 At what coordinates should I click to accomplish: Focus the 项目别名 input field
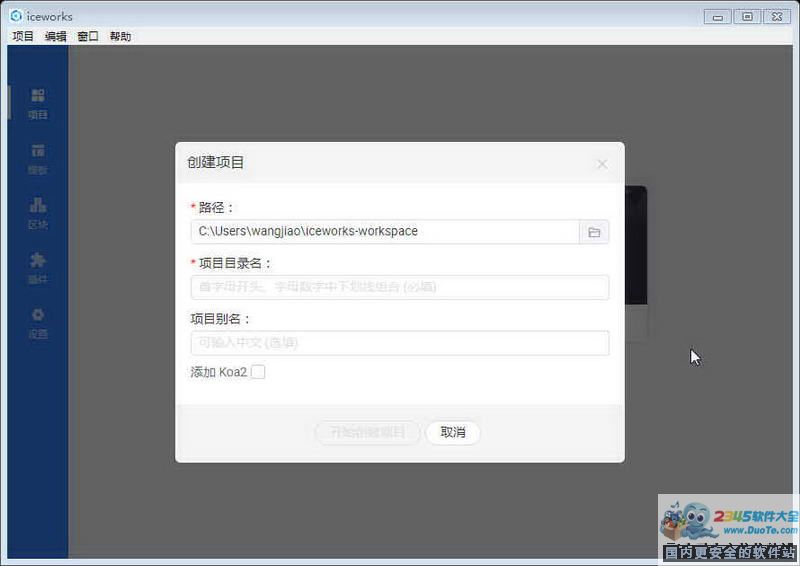(400, 343)
